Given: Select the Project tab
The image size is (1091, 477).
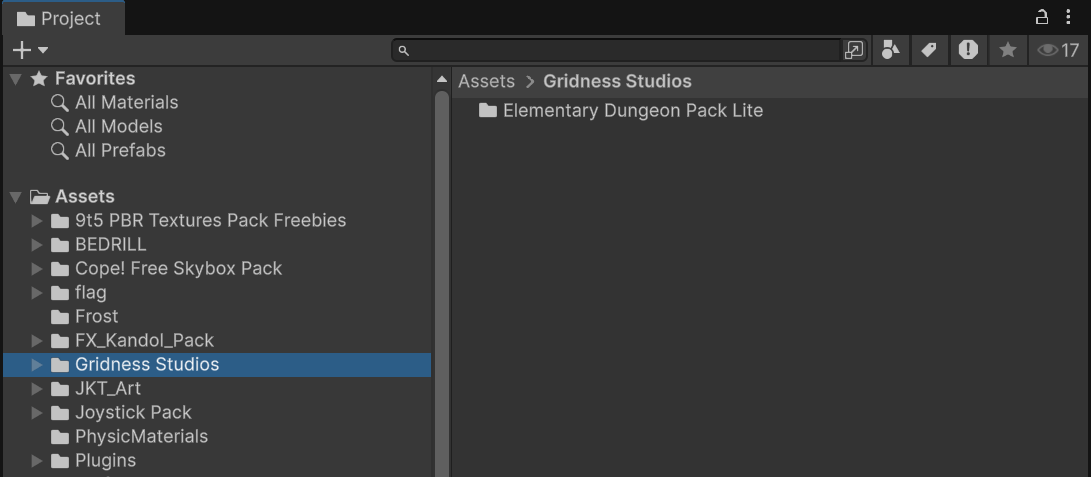Looking at the screenshot, I should pyautogui.click(x=60, y=19).
